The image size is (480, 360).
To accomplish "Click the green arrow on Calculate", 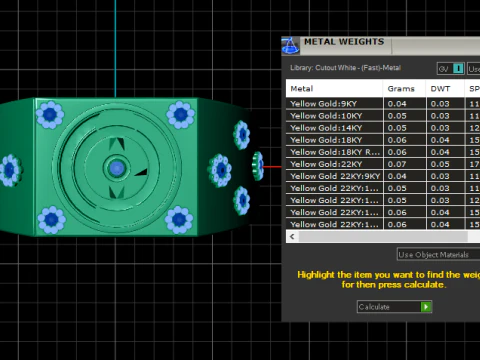I will 426,307.
